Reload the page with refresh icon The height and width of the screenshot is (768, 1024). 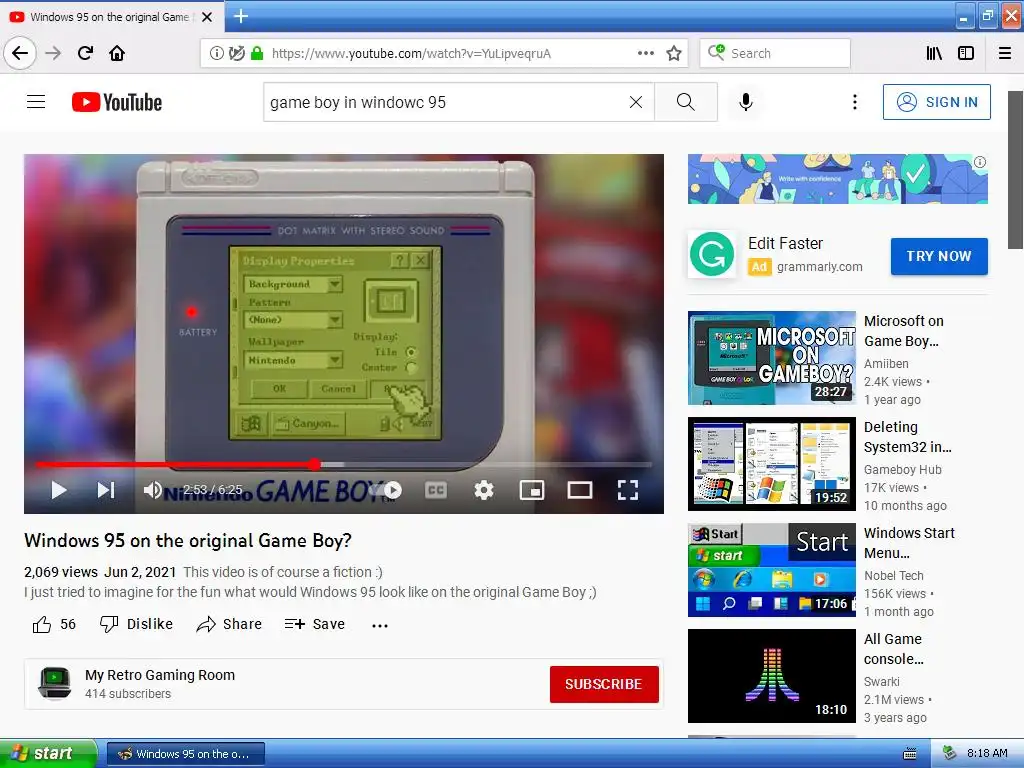coord(85,53)
